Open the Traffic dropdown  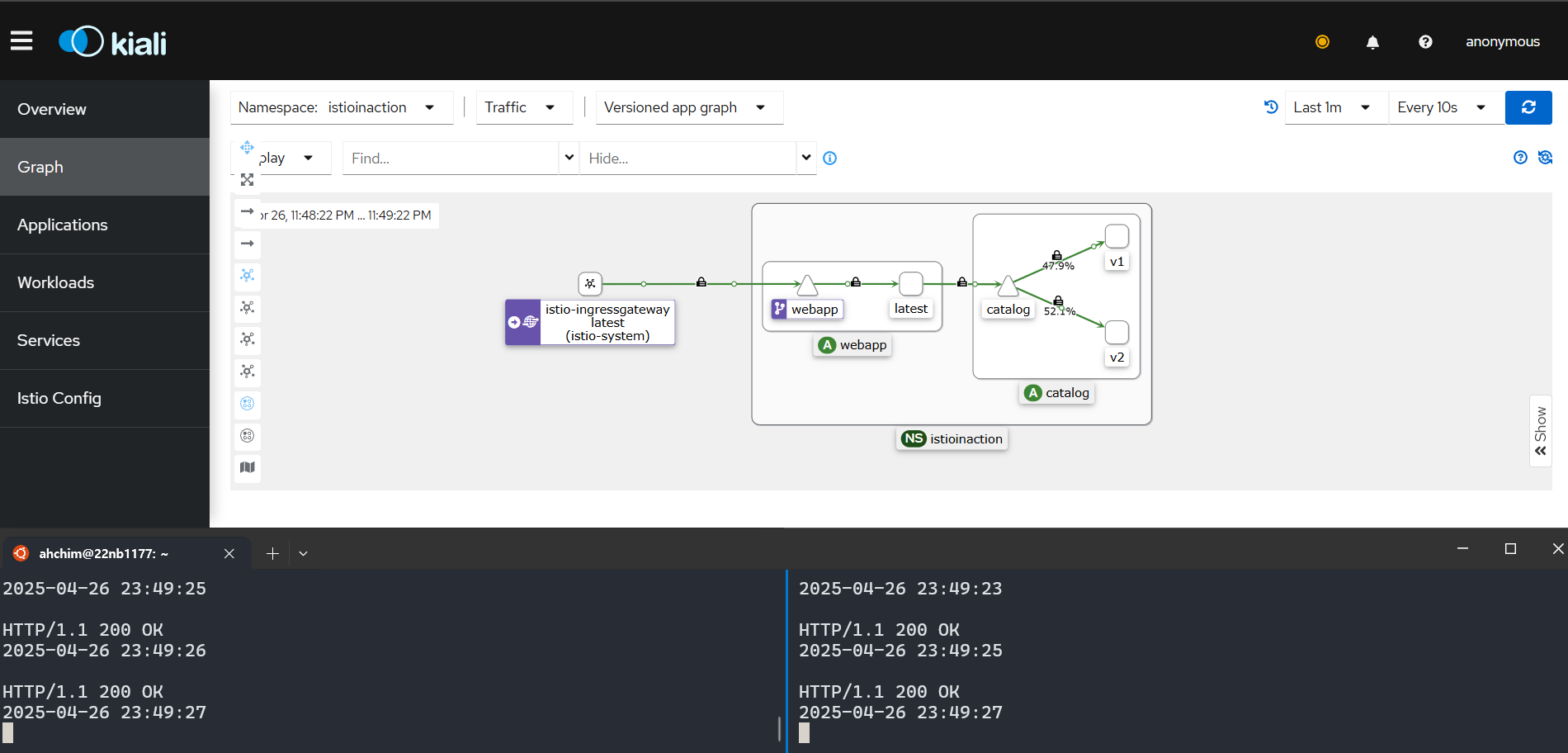point(524,107)
